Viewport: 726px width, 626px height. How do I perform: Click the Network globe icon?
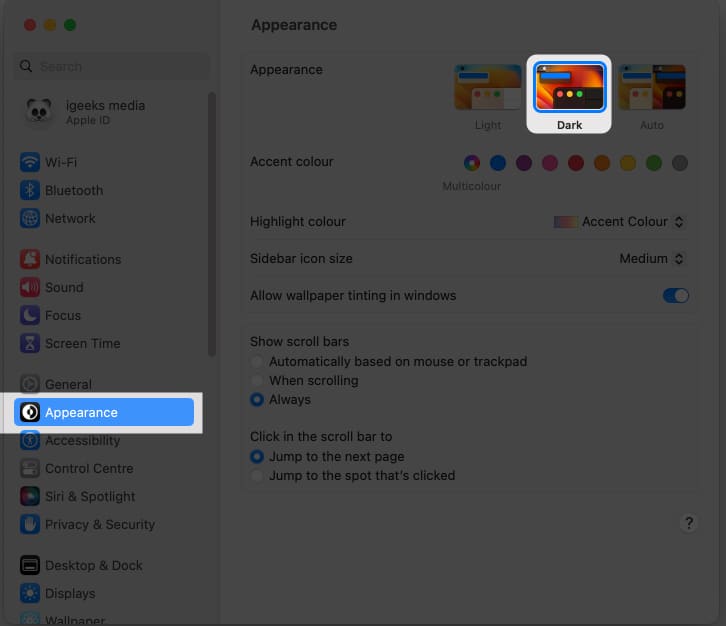point(30,218)
